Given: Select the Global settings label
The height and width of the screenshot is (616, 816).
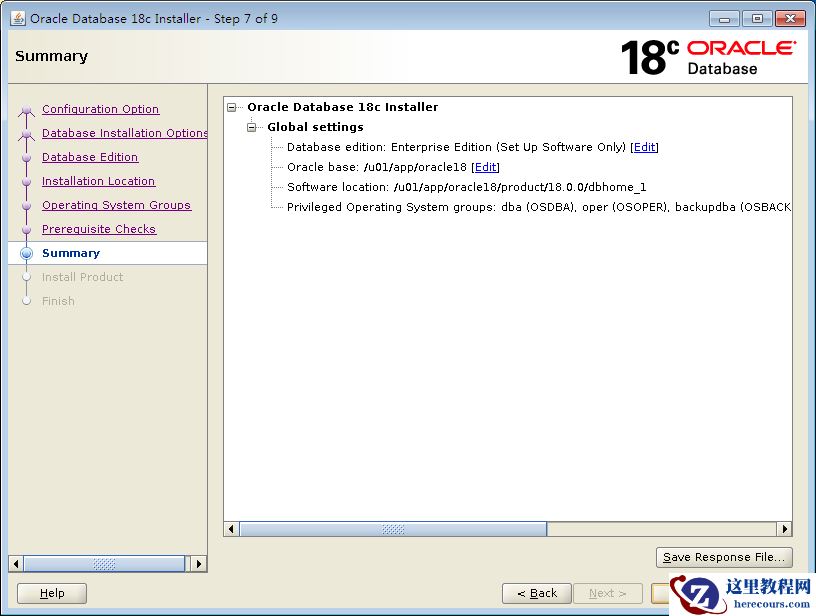Looking at the screenshot, I should click(x=315, y=127).
